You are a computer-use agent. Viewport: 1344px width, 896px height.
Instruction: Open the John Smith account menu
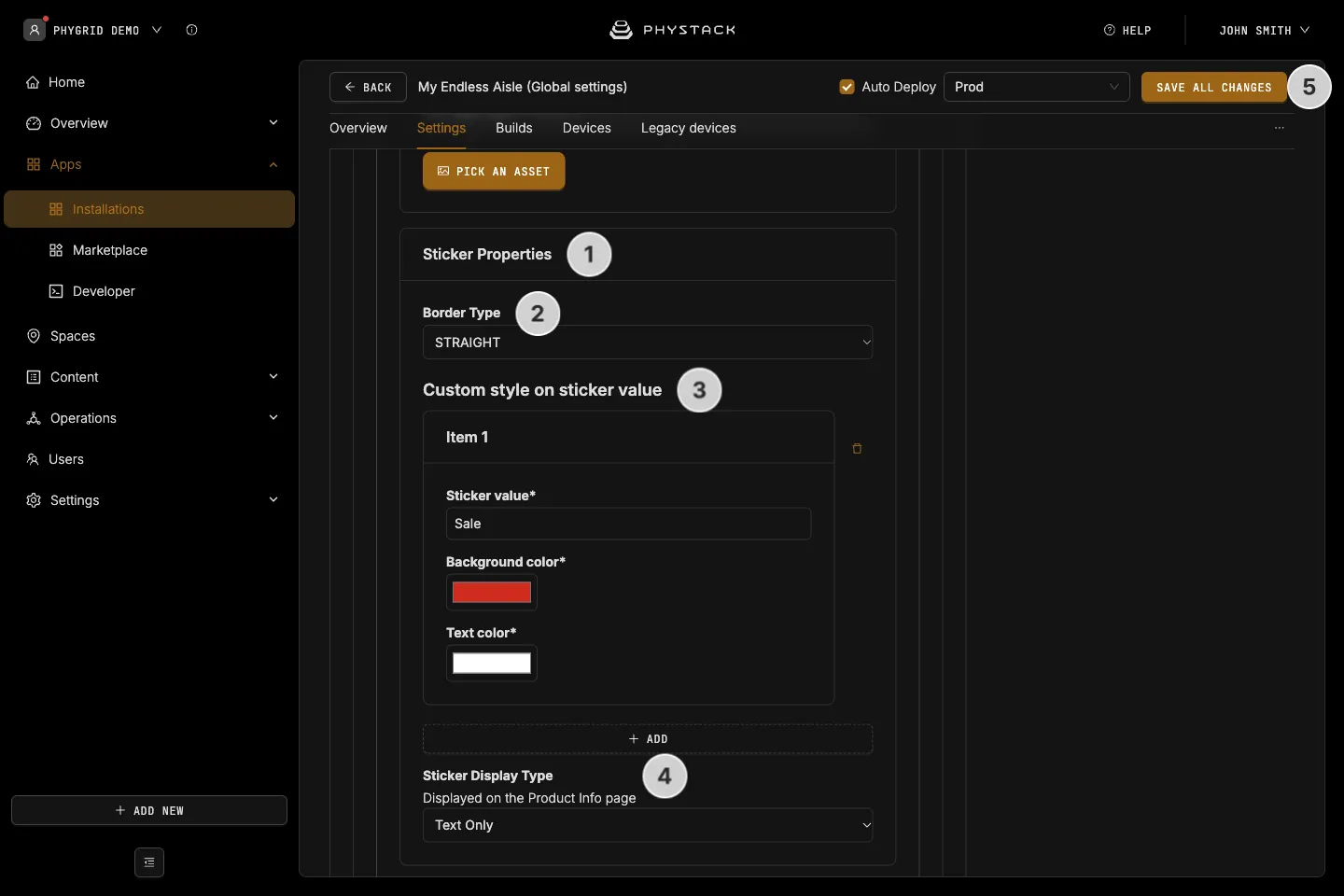(1264, 30)
